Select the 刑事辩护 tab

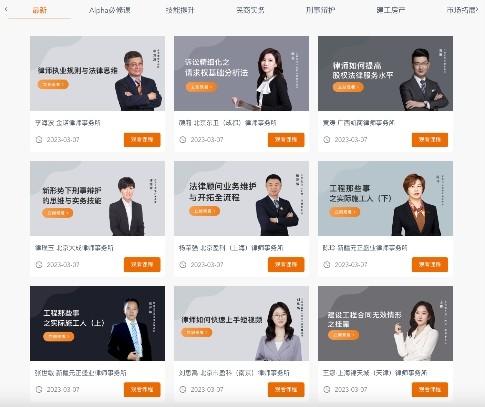tap(320, 10)
